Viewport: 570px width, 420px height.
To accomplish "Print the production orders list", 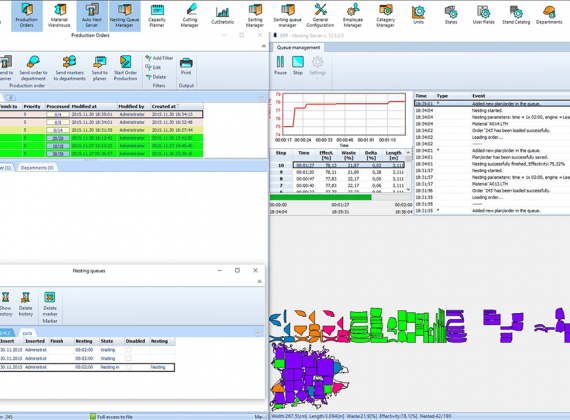I will coord(186,66).
